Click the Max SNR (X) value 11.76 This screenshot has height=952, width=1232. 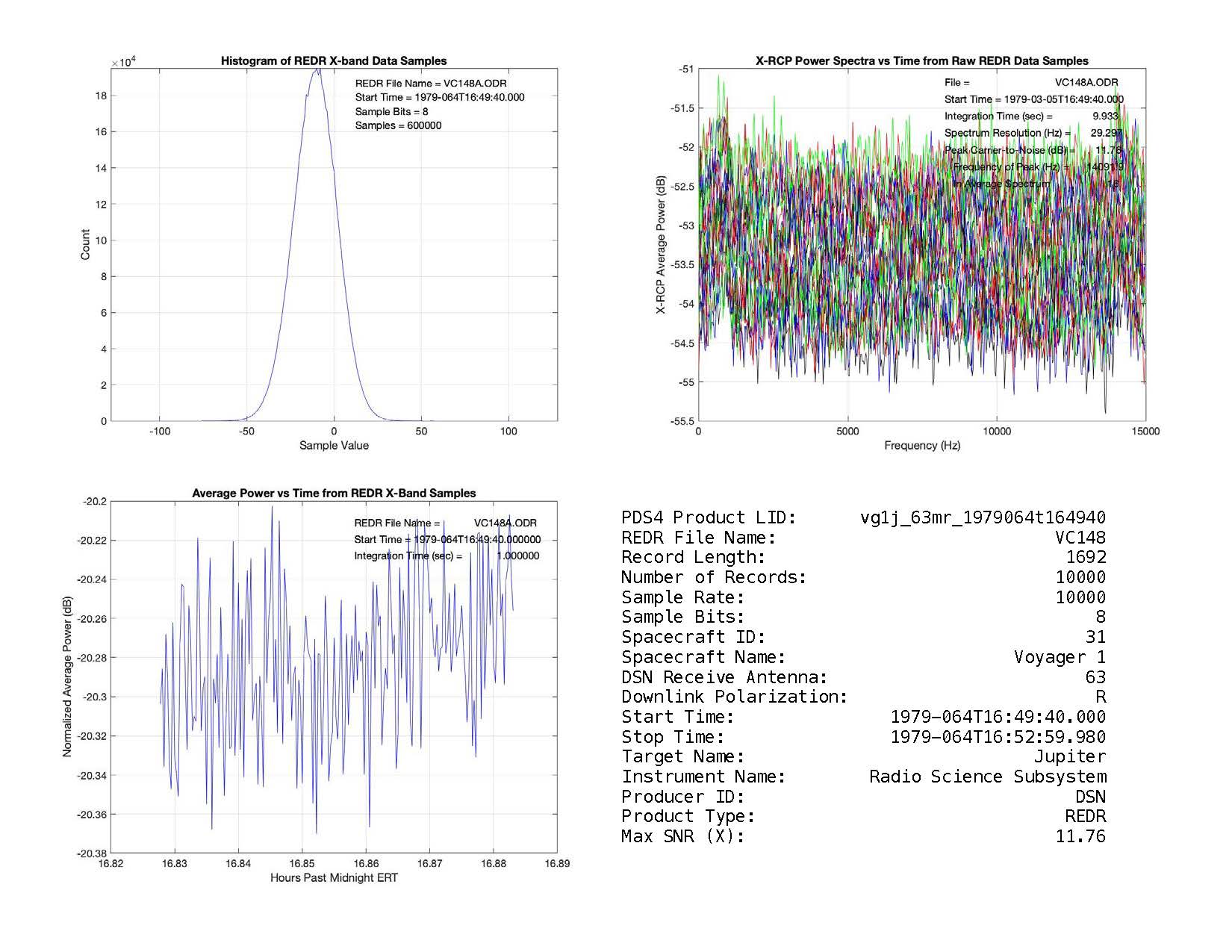click(x=1080, y=836)
